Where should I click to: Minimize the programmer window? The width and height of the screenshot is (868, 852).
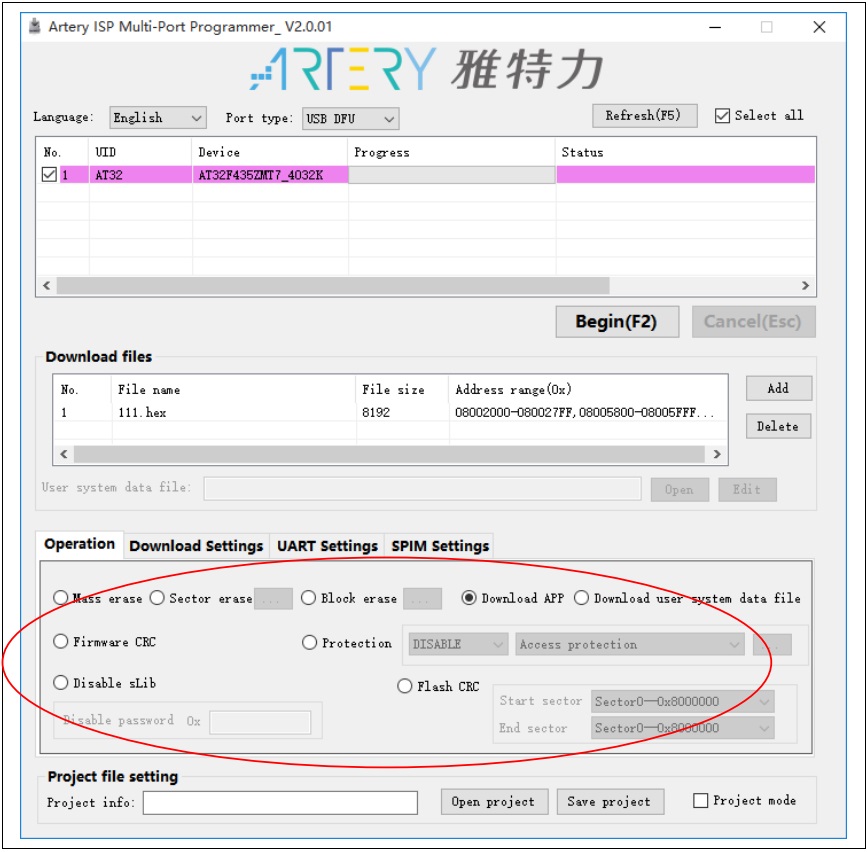coord(715,27)
